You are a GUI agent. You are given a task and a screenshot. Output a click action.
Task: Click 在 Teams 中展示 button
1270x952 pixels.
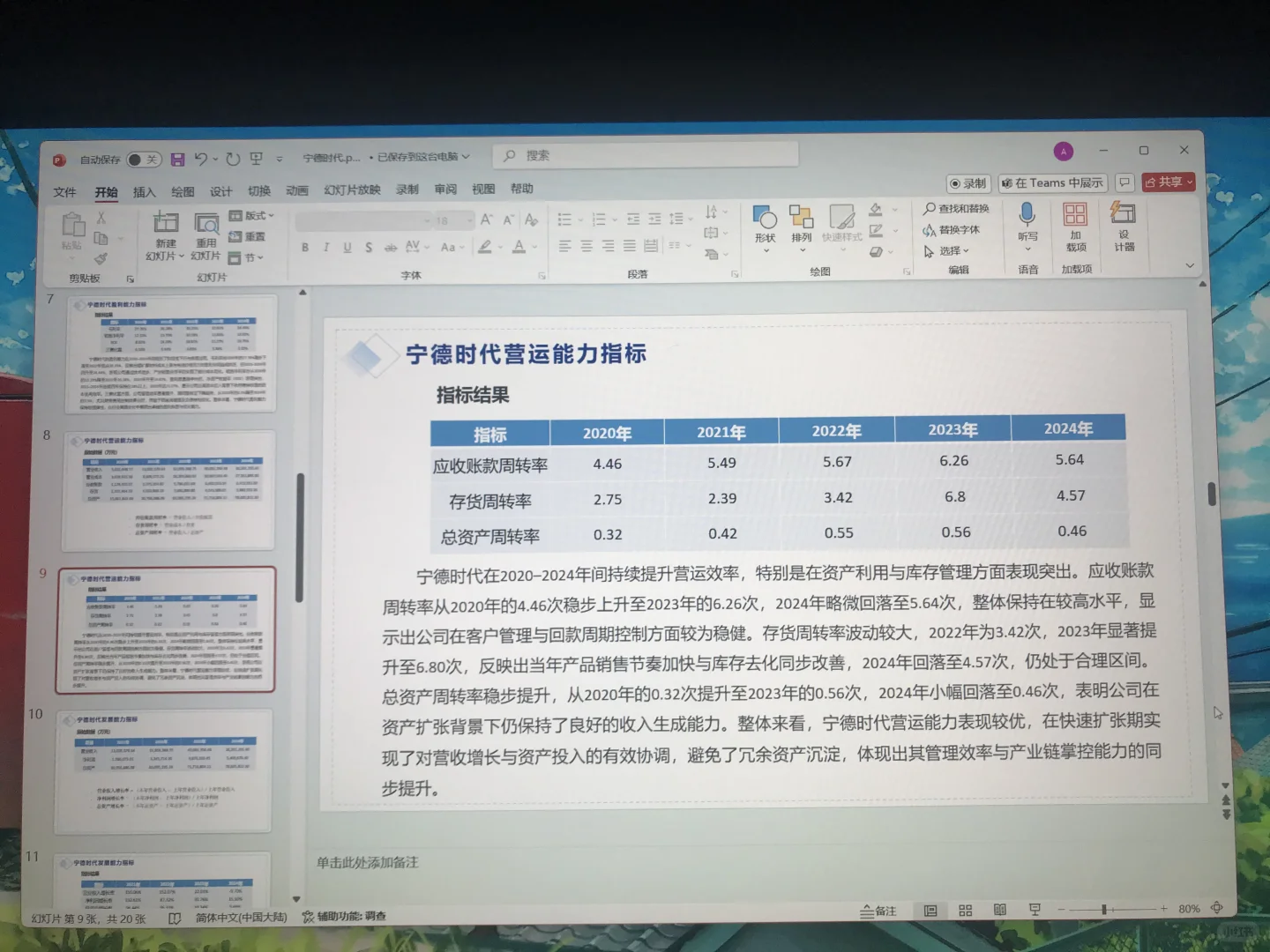pyautogui.click(x=1053, y=182)
